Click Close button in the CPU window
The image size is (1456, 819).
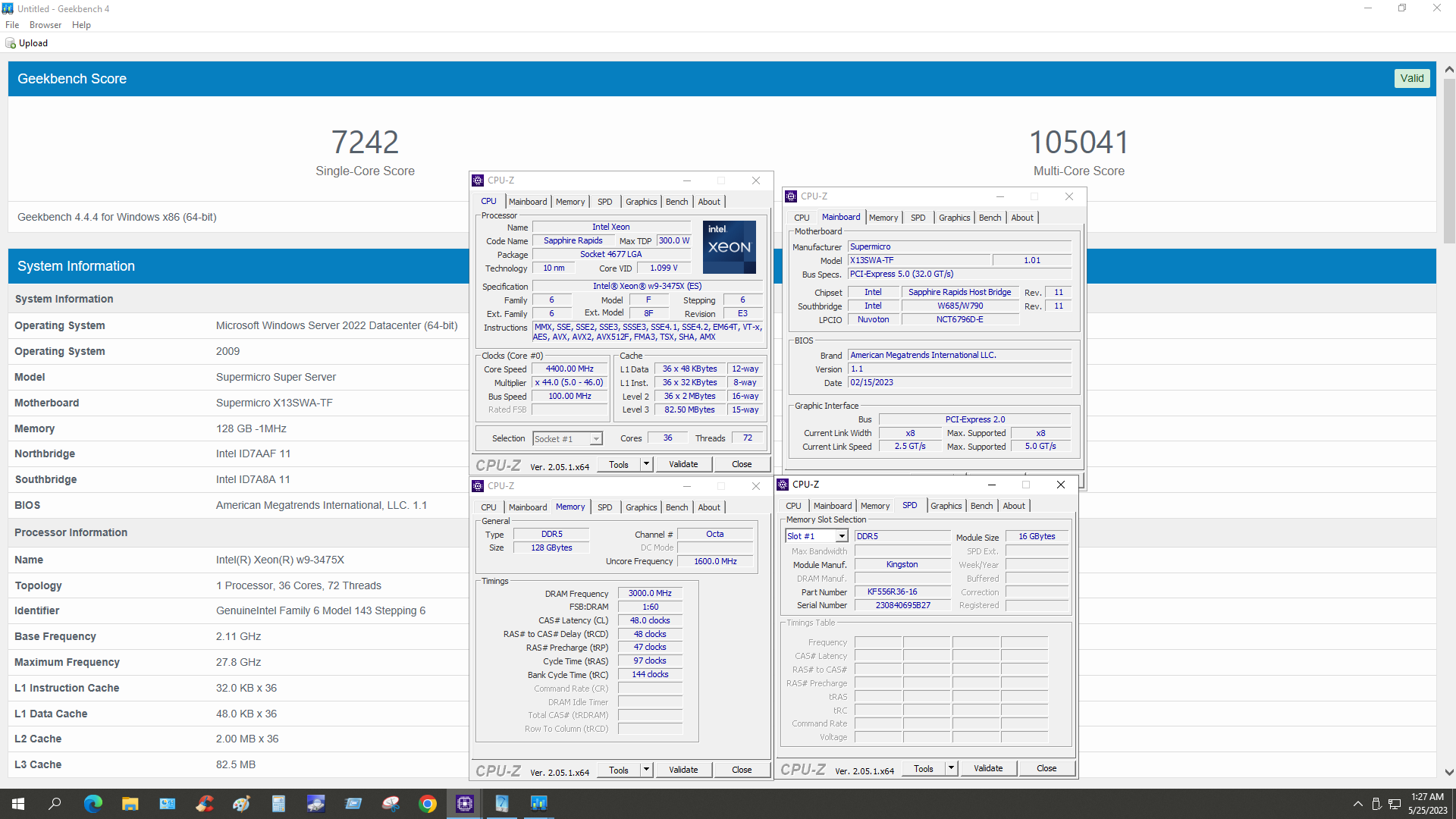coord(742,464)
